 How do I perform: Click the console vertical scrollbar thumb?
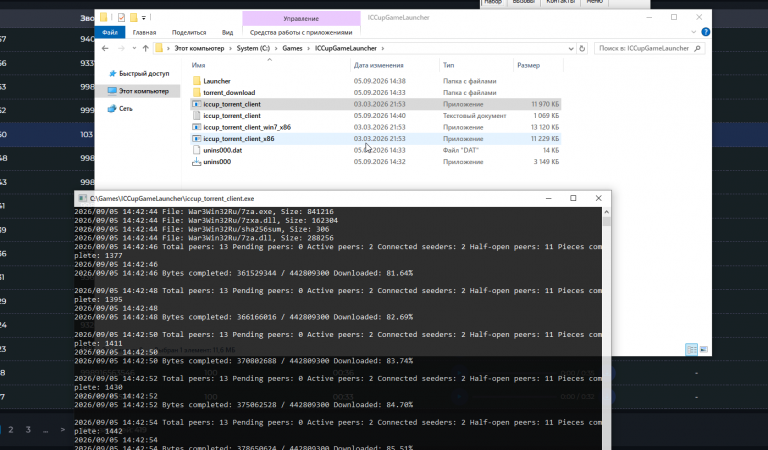(606, 221)
